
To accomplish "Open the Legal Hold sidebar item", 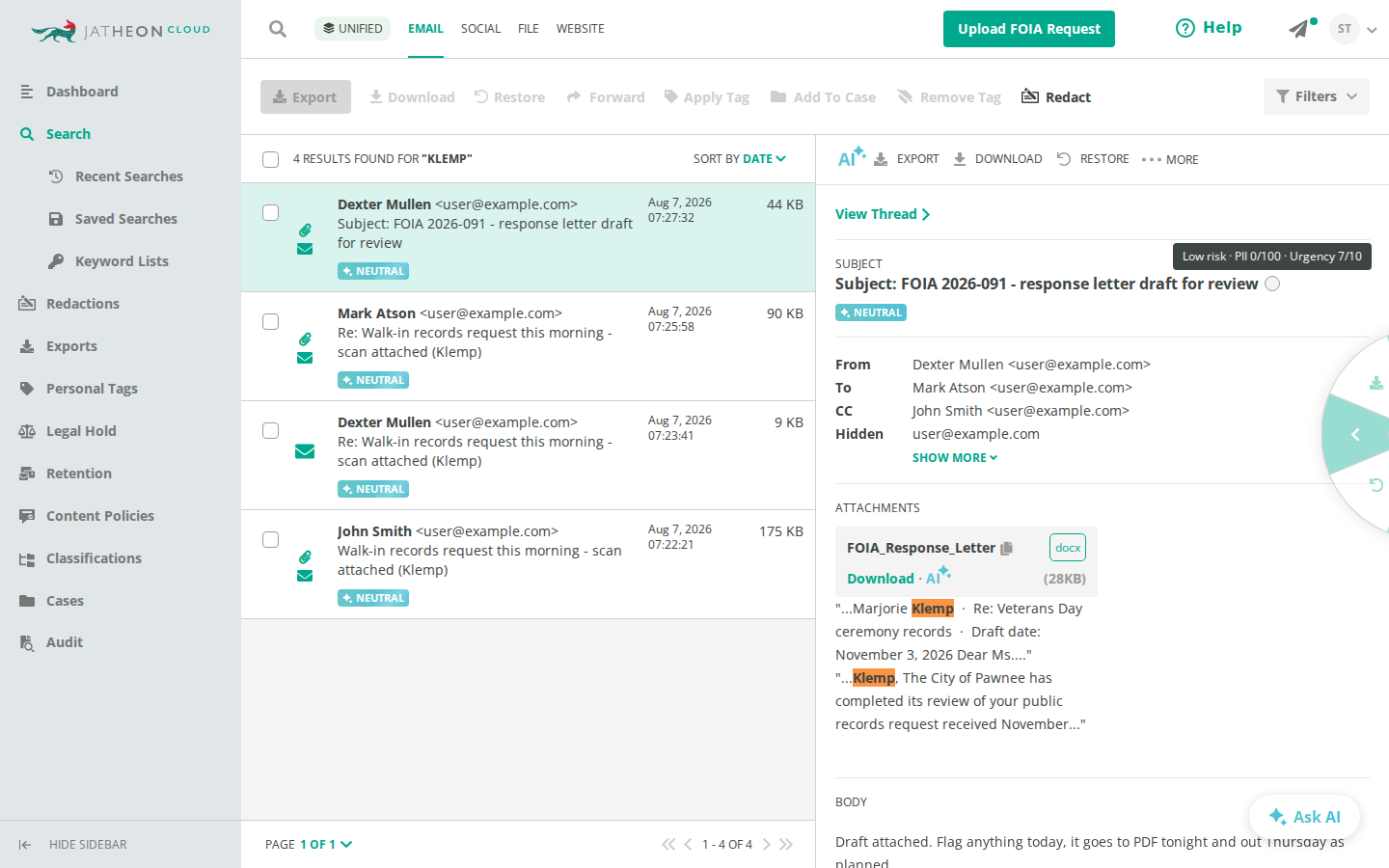I will pos(81,431).
